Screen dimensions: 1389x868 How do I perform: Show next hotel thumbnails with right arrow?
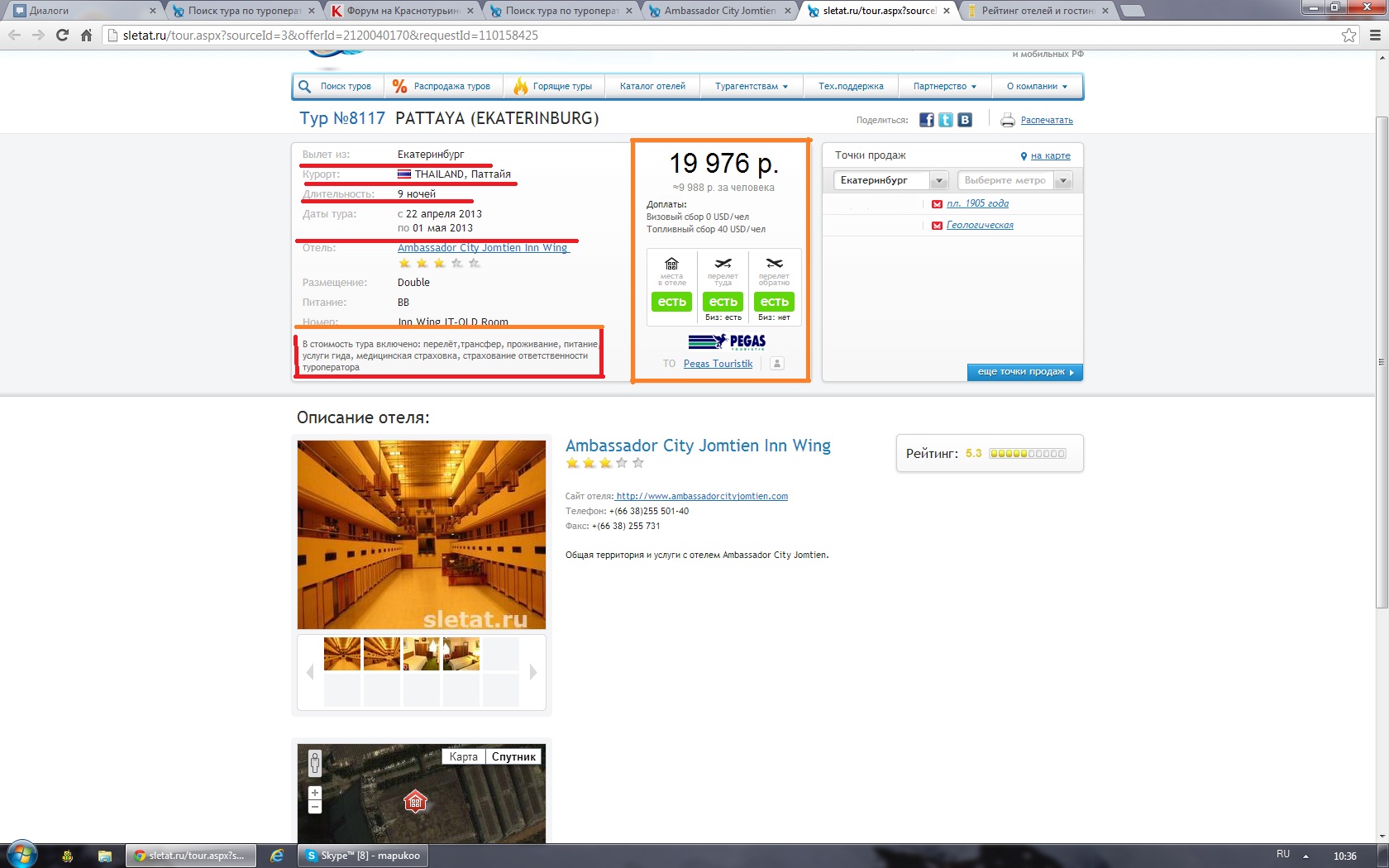click(x=533, y=672)
